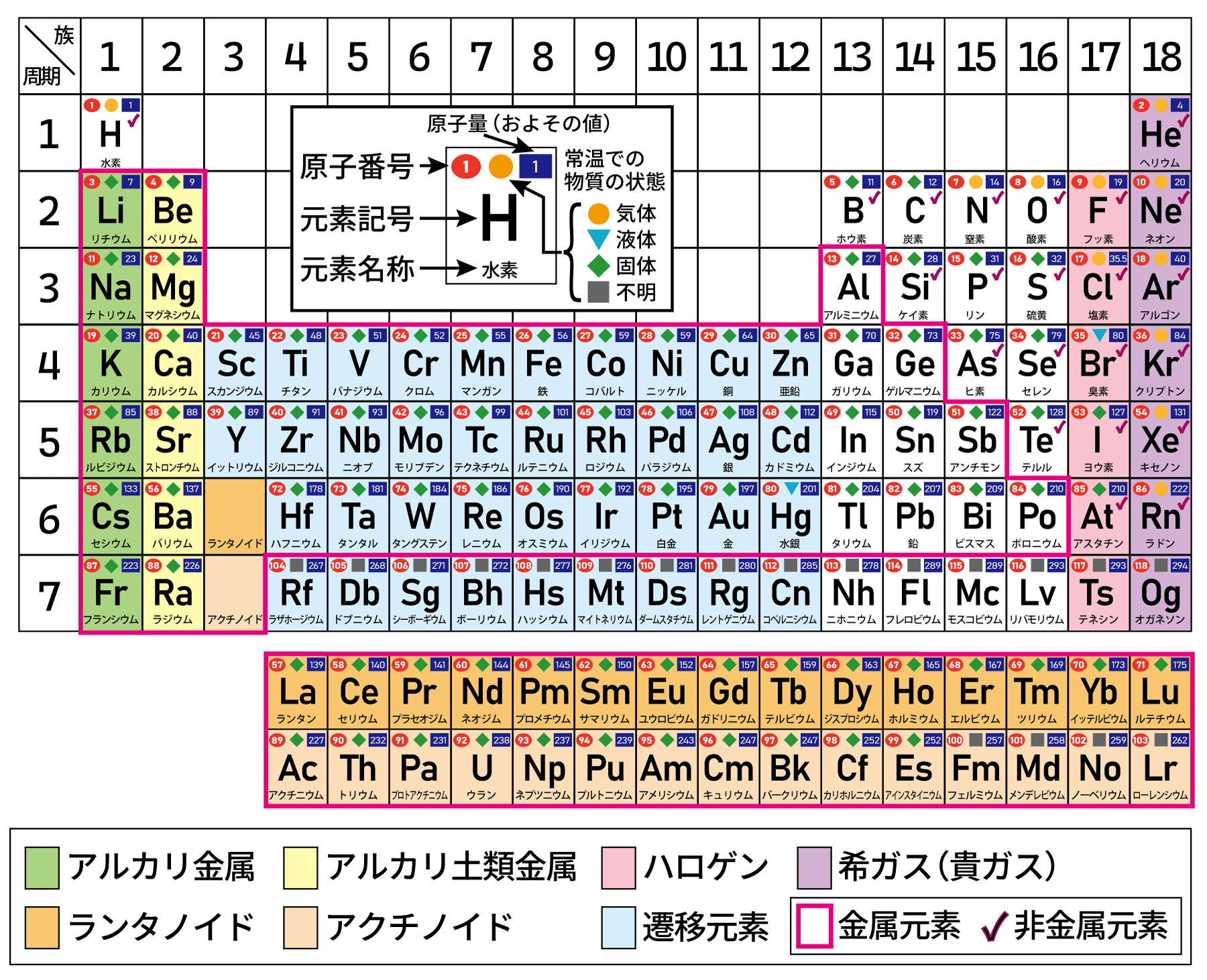Click the red atomic number circle in the legend example
This screenshot has height=980, width=1207.
pos(466,166)
